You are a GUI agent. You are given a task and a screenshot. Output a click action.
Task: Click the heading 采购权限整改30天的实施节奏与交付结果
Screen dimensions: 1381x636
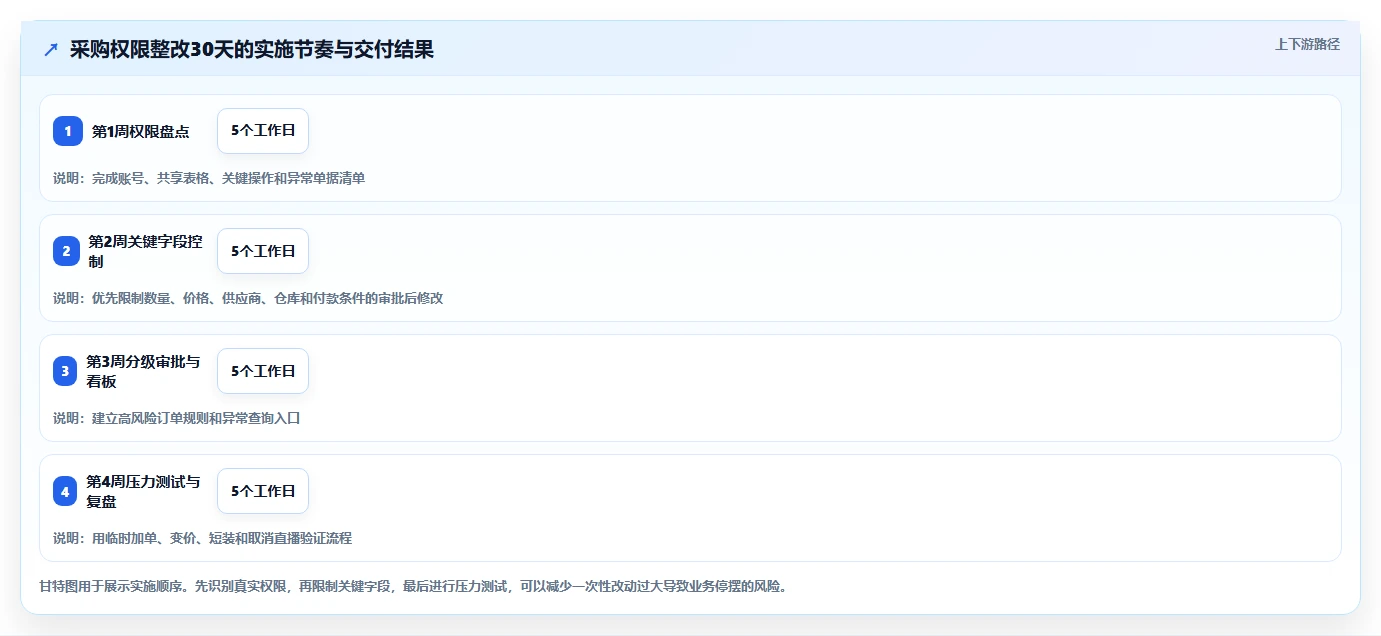click(252, 49)
